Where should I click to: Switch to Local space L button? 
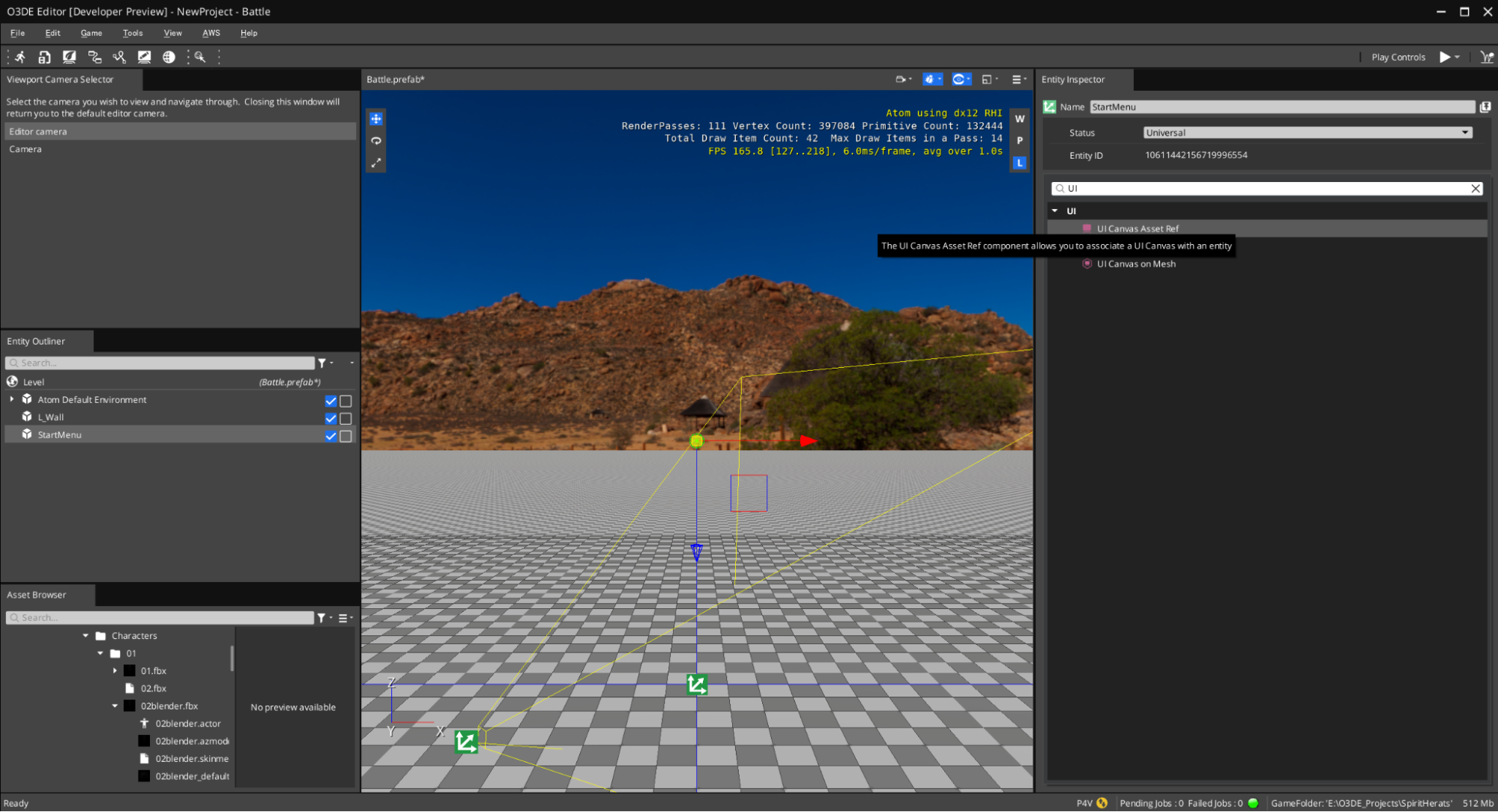tap(1019, 163)
